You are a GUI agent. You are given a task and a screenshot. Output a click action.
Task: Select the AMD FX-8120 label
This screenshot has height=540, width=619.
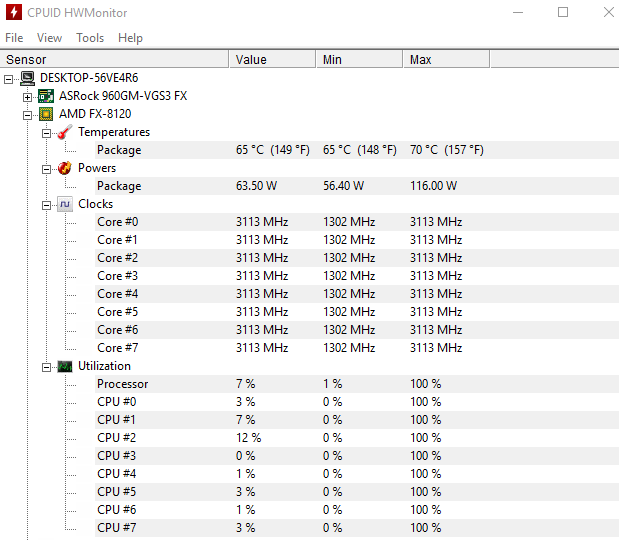[95, 114]
